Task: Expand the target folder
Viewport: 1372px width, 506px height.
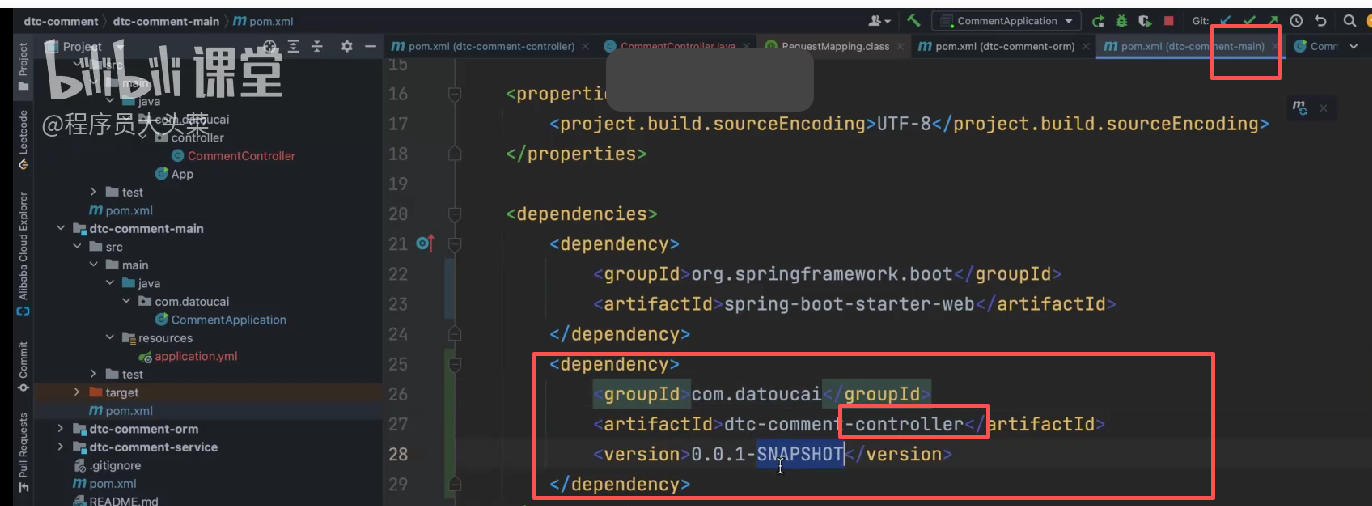Action: tap(77, 392)
